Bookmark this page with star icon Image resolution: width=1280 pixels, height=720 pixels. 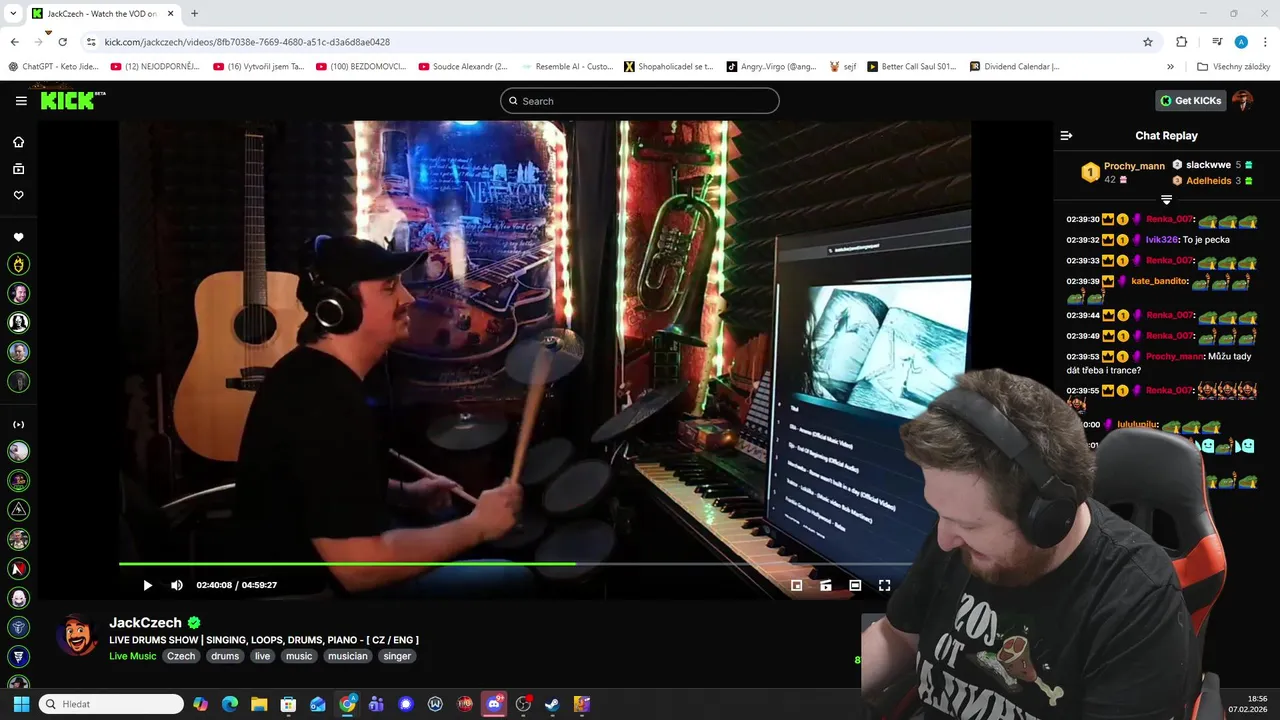(1148, 42)
